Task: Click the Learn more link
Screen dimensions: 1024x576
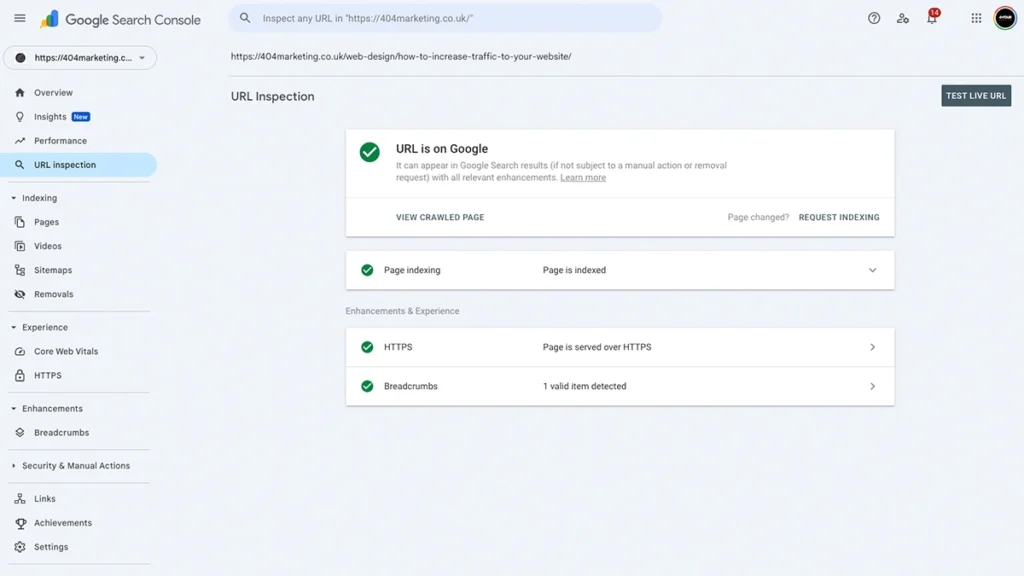Action: (583, 178)
